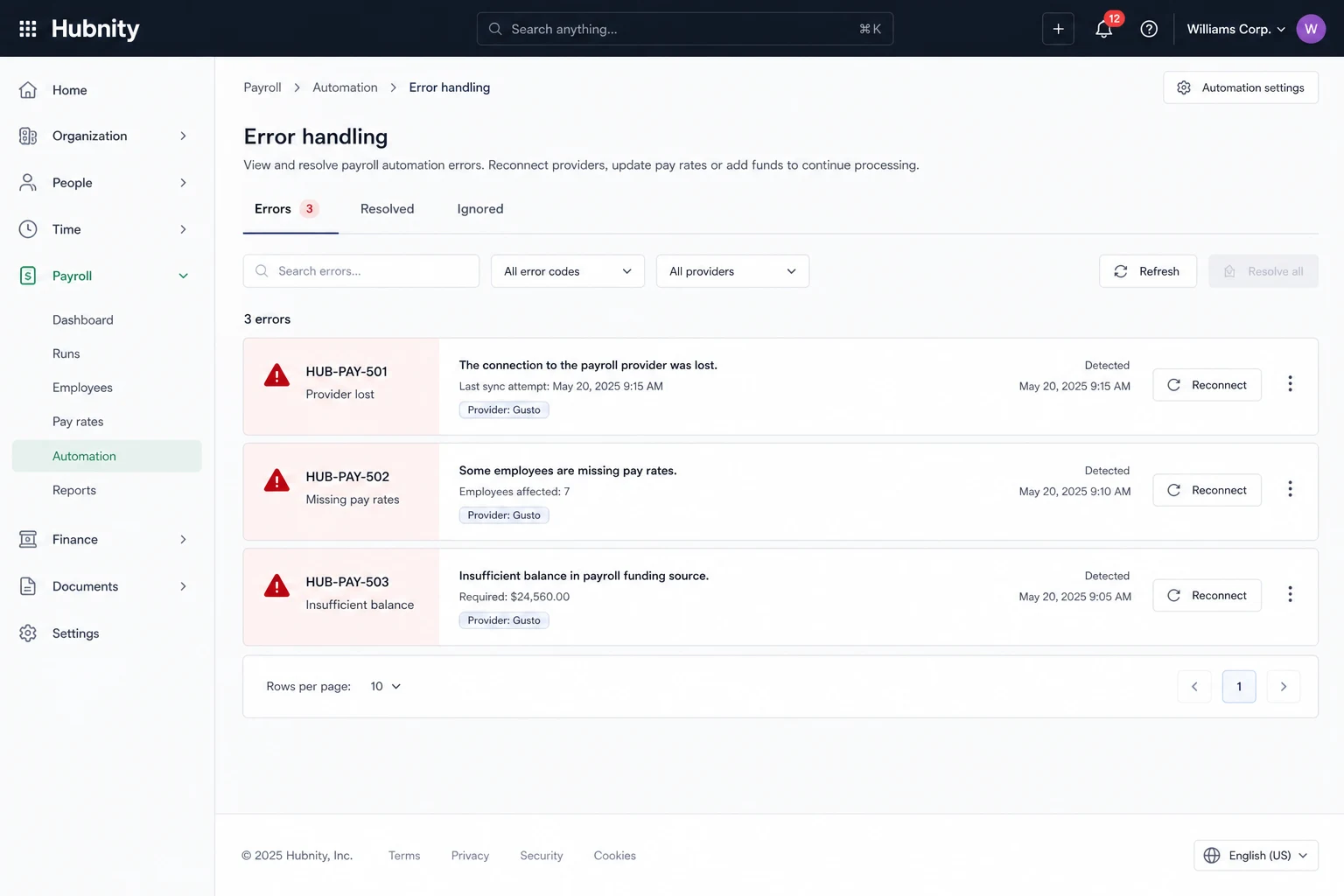The width and height of the screenshot is (1344, 896).
Task: Open more options for HUB-PAY-501 error
Action: click(x=1290, y=384)
